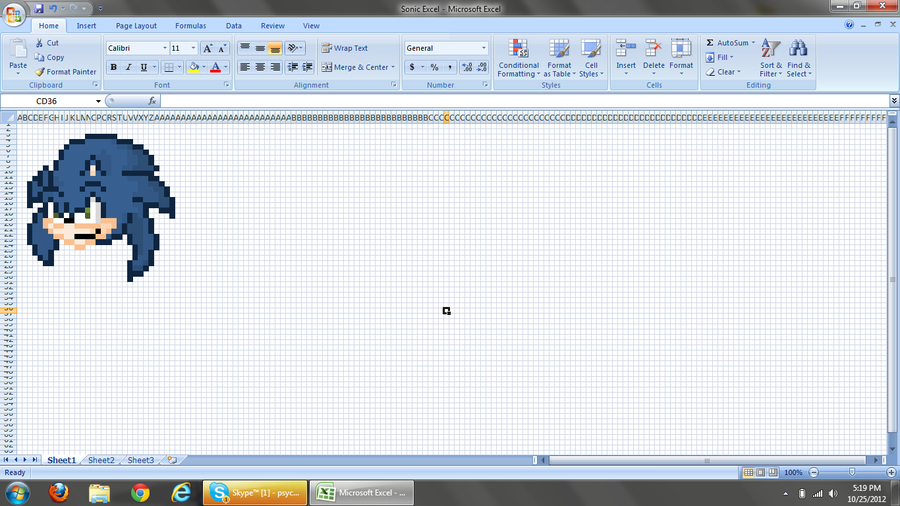Click Merge & Center

pos(355,67)
